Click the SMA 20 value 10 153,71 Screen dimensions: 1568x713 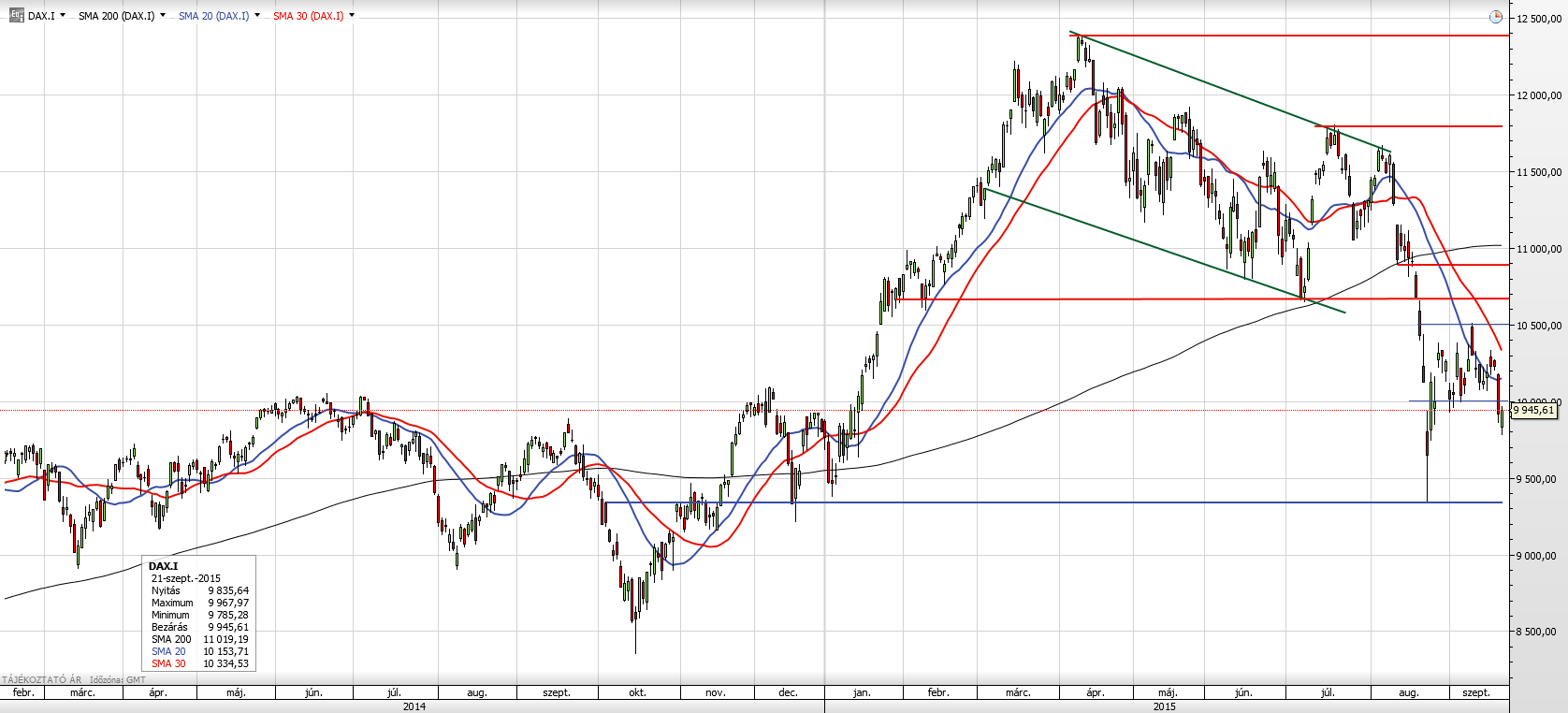[225, 651]
